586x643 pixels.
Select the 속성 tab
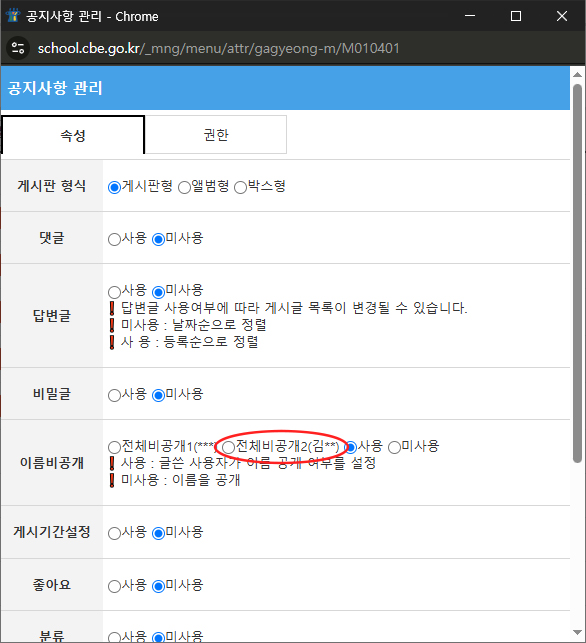pyautogui.click(x=73, y=135)
